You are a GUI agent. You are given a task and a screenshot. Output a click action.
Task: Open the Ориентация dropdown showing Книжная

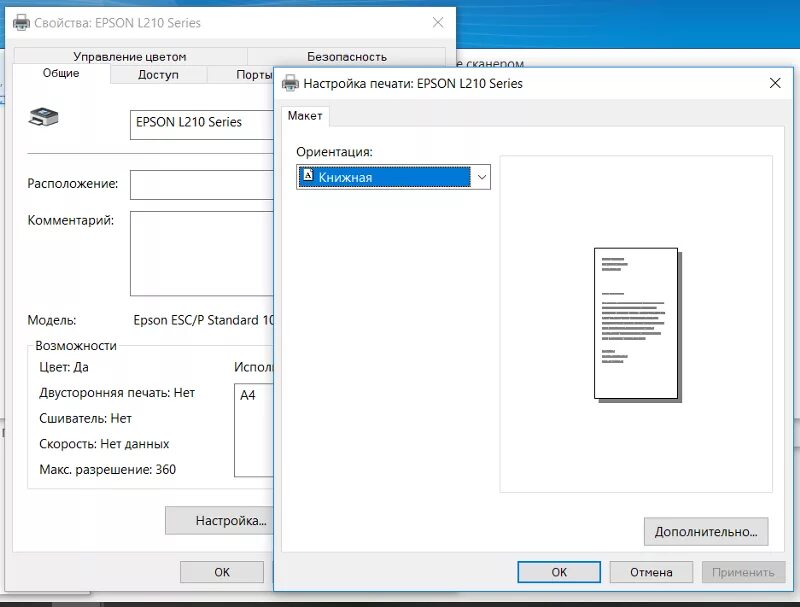[393, 177]
